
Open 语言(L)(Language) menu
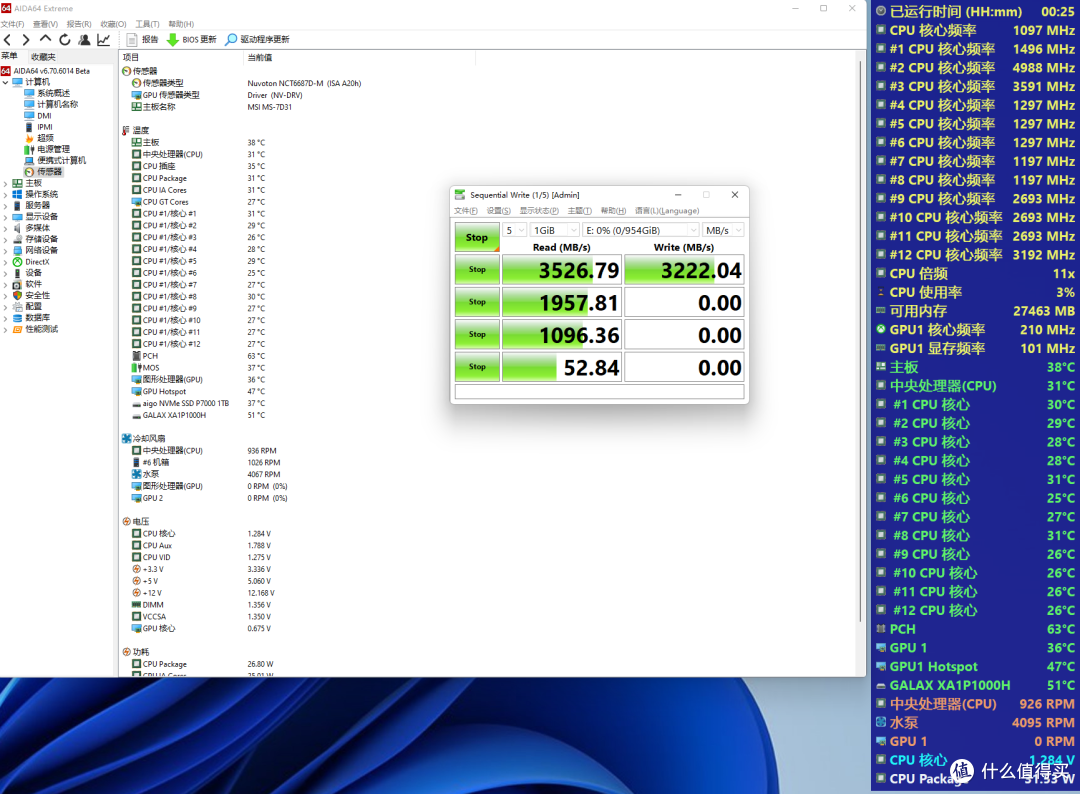(667, 211)
